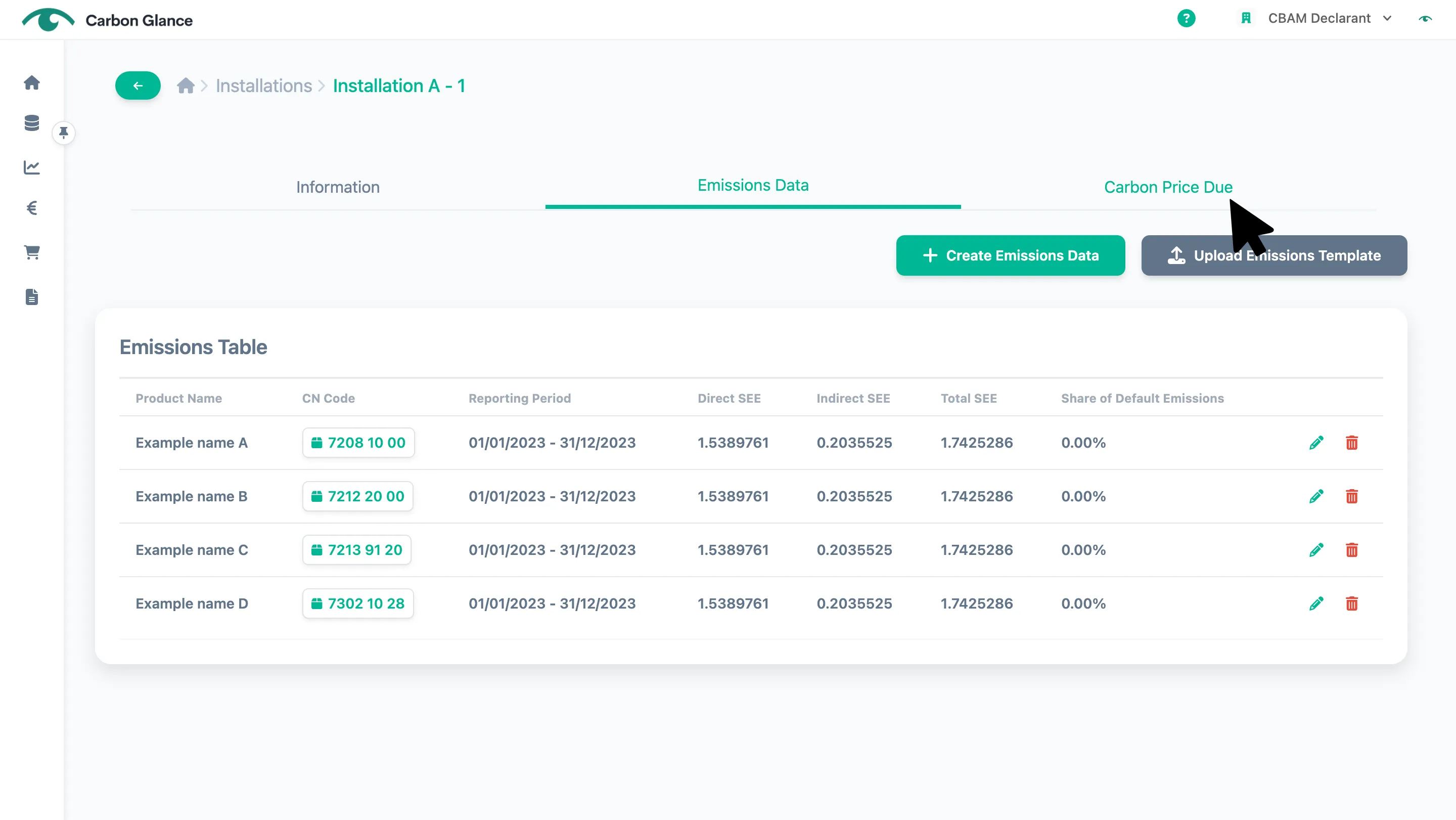Pin the sidebar with the pin icon
This screenshot has height=820, width=1456.
pos(64,133)
